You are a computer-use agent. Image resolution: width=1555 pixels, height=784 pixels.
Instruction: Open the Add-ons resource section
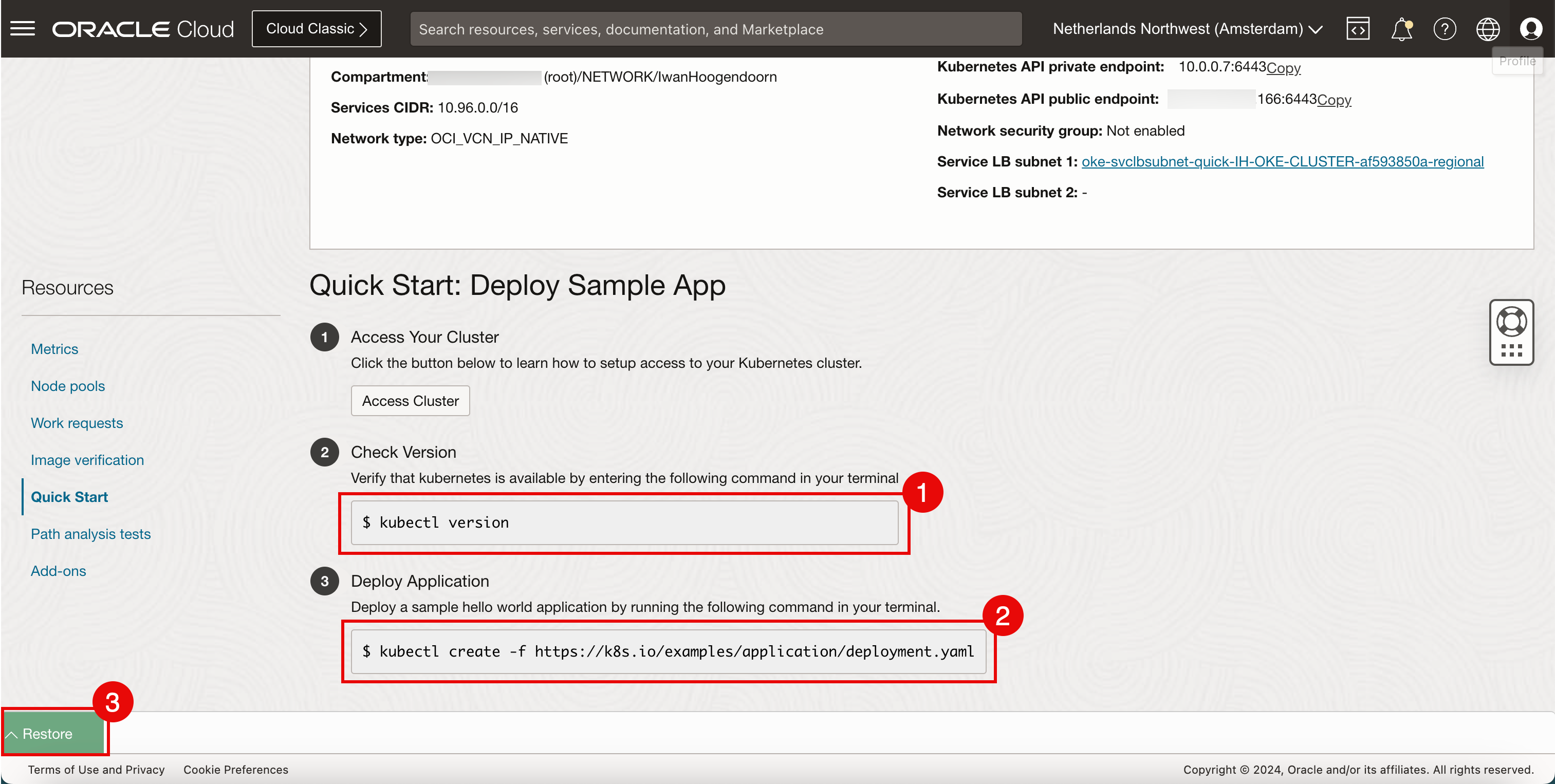pos(58,570)
